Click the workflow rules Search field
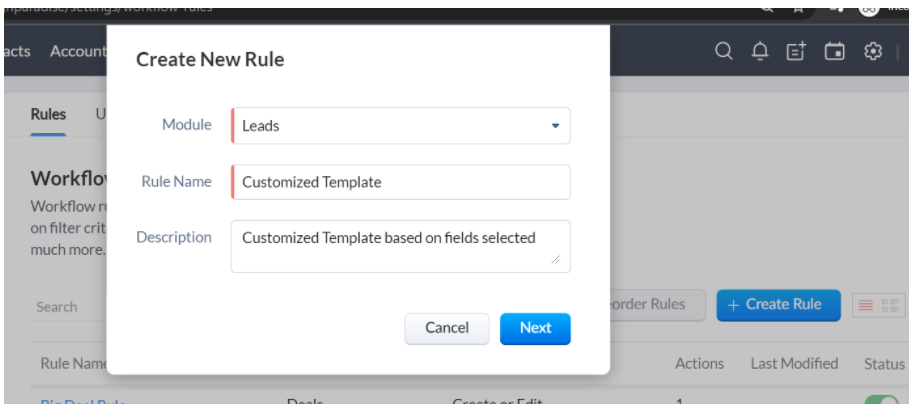 pos(69,307)
